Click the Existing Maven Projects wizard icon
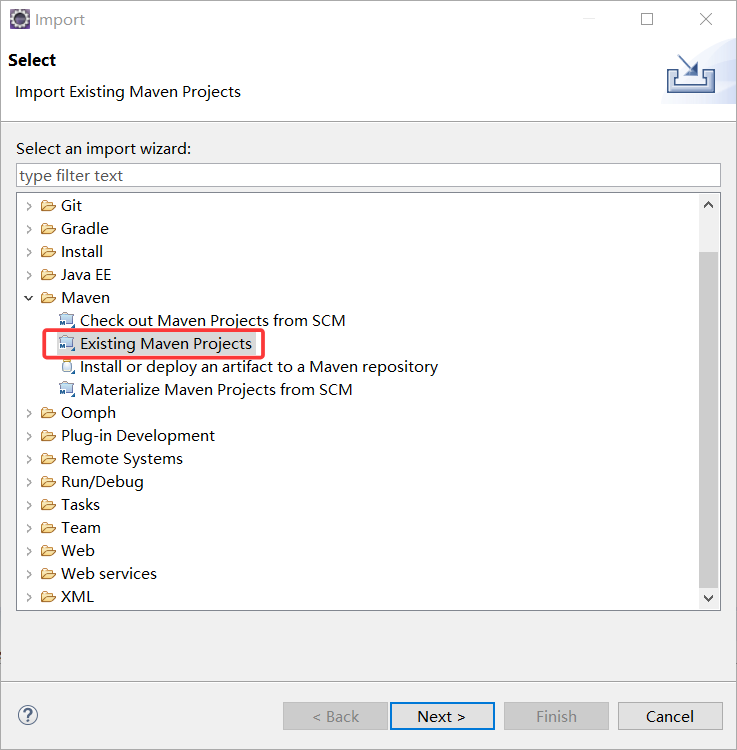 [x=67, y=343]
